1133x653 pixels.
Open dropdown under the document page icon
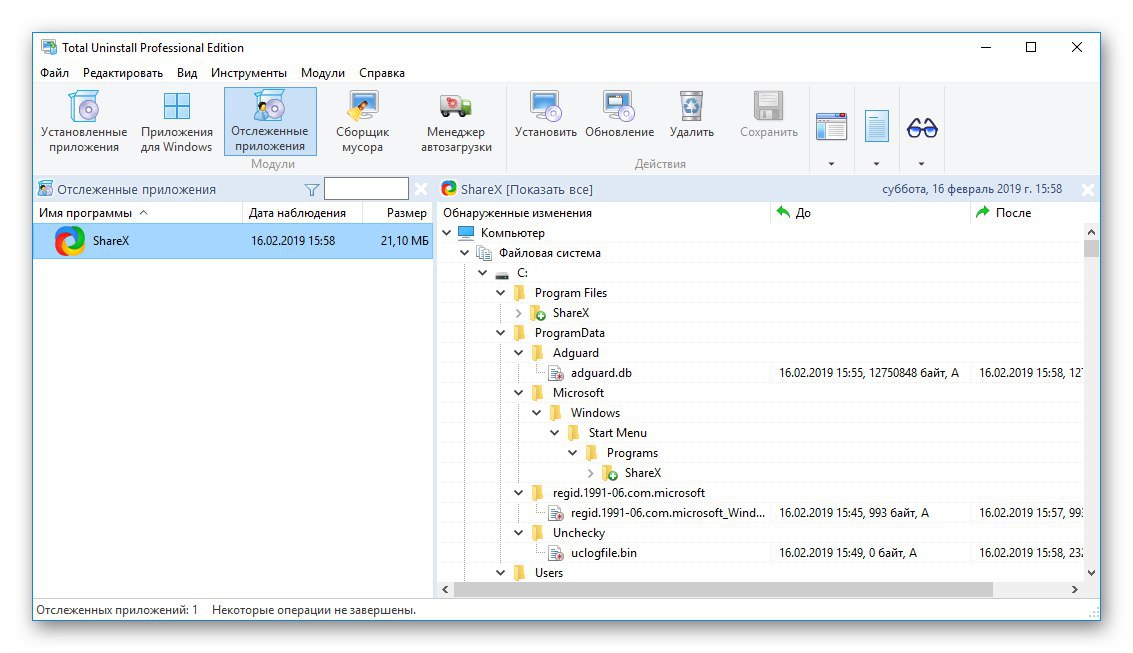[x=876, y=164]
